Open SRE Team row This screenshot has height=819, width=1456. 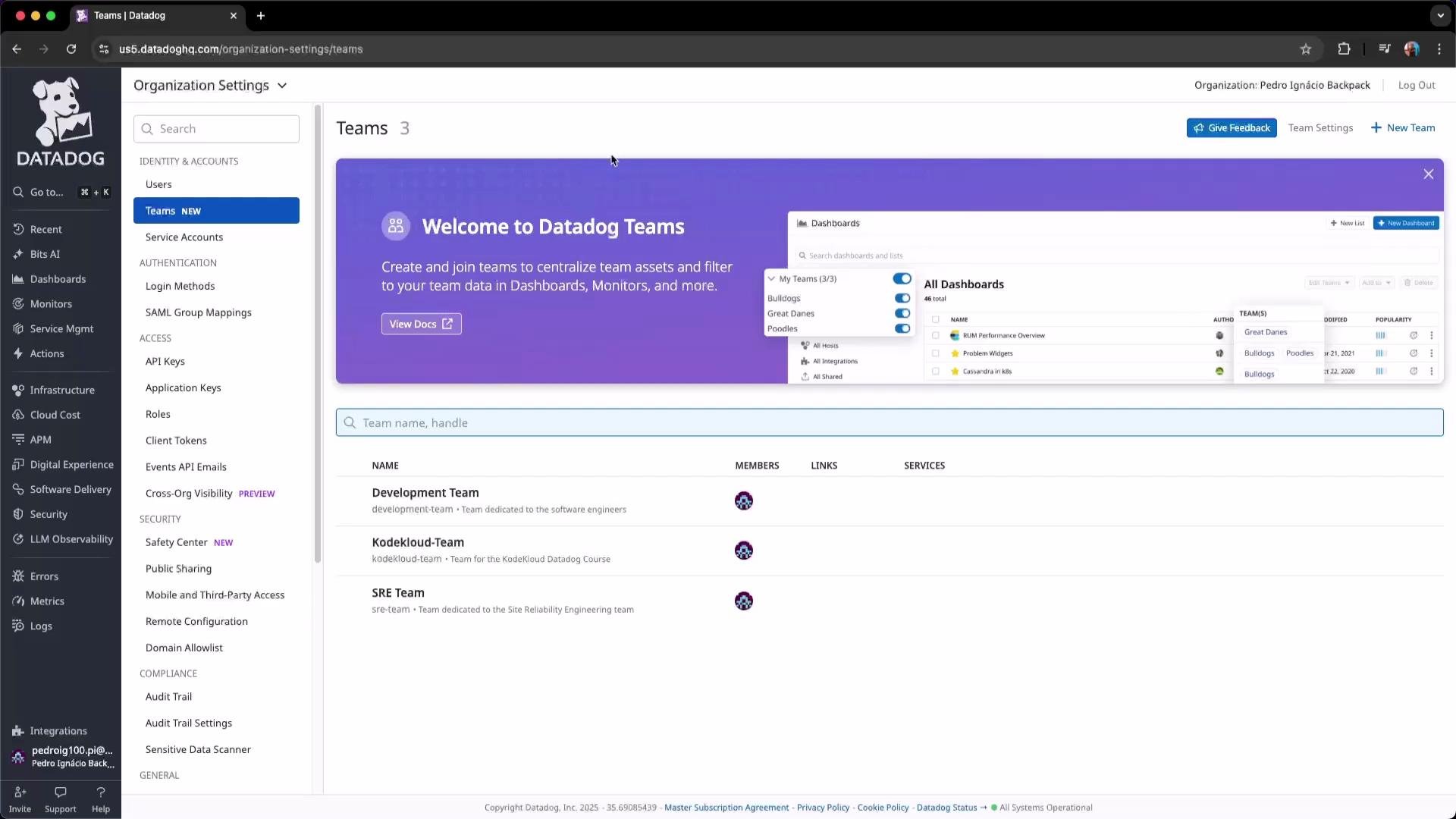pyautogui.click(x=890, y=601)
